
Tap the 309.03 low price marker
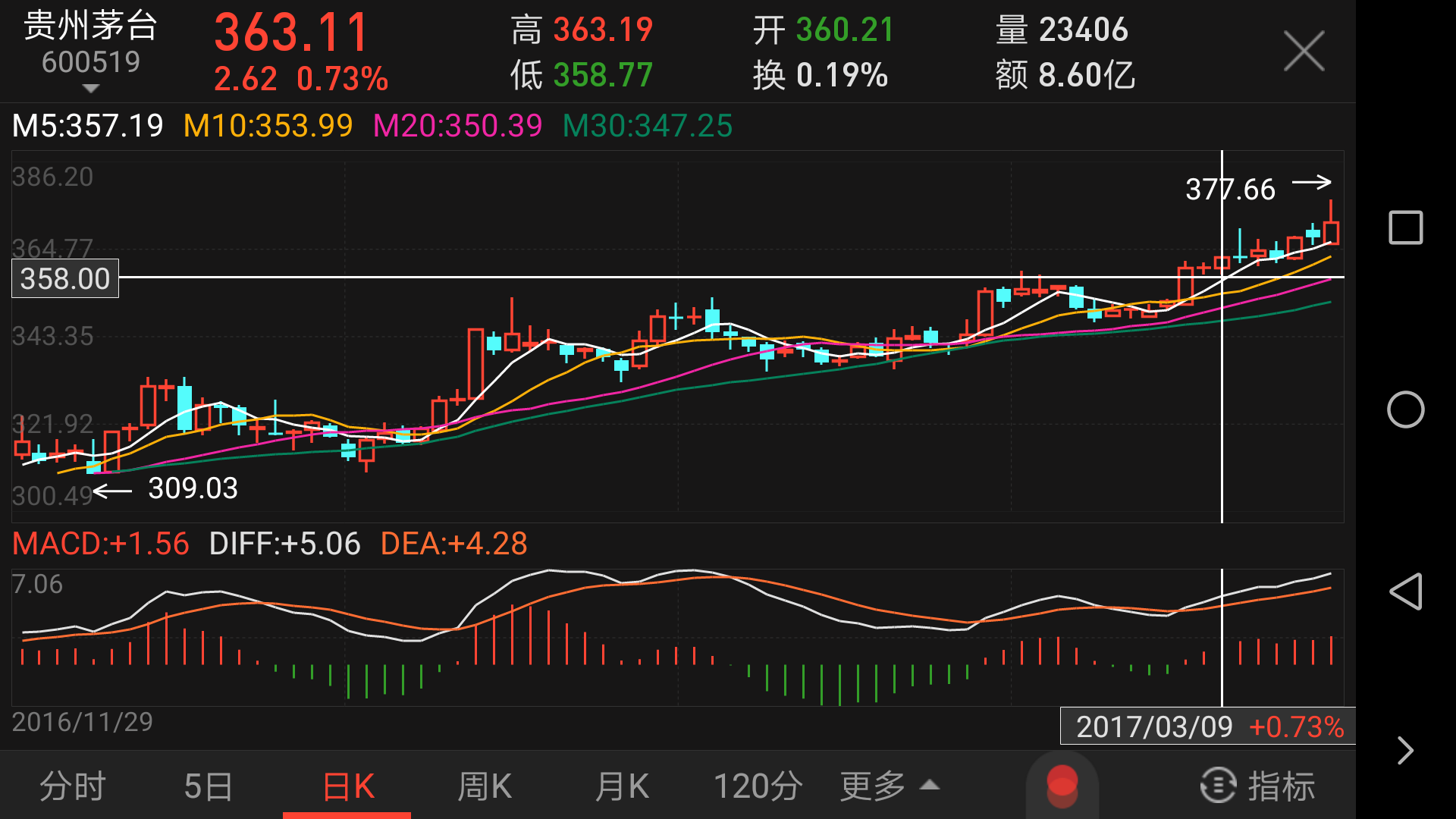click(x=193, y=488)
